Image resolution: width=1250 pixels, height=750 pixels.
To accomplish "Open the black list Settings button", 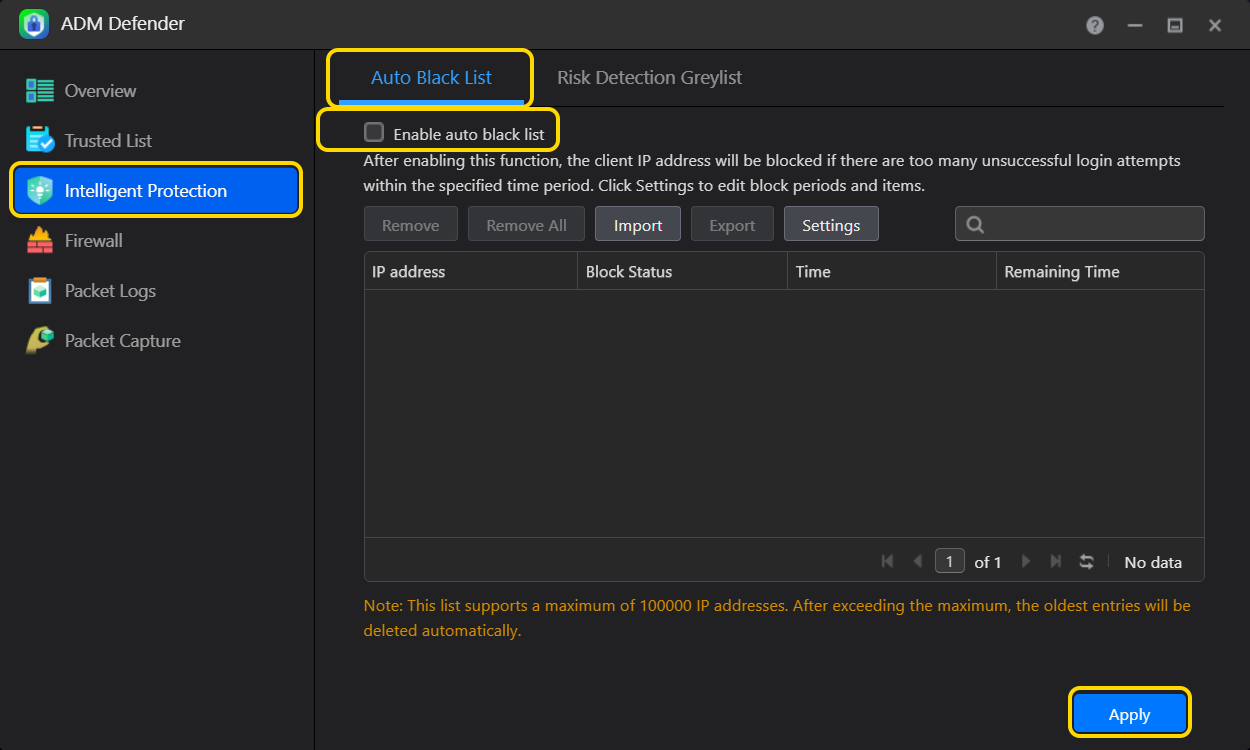I will [830, 225].
